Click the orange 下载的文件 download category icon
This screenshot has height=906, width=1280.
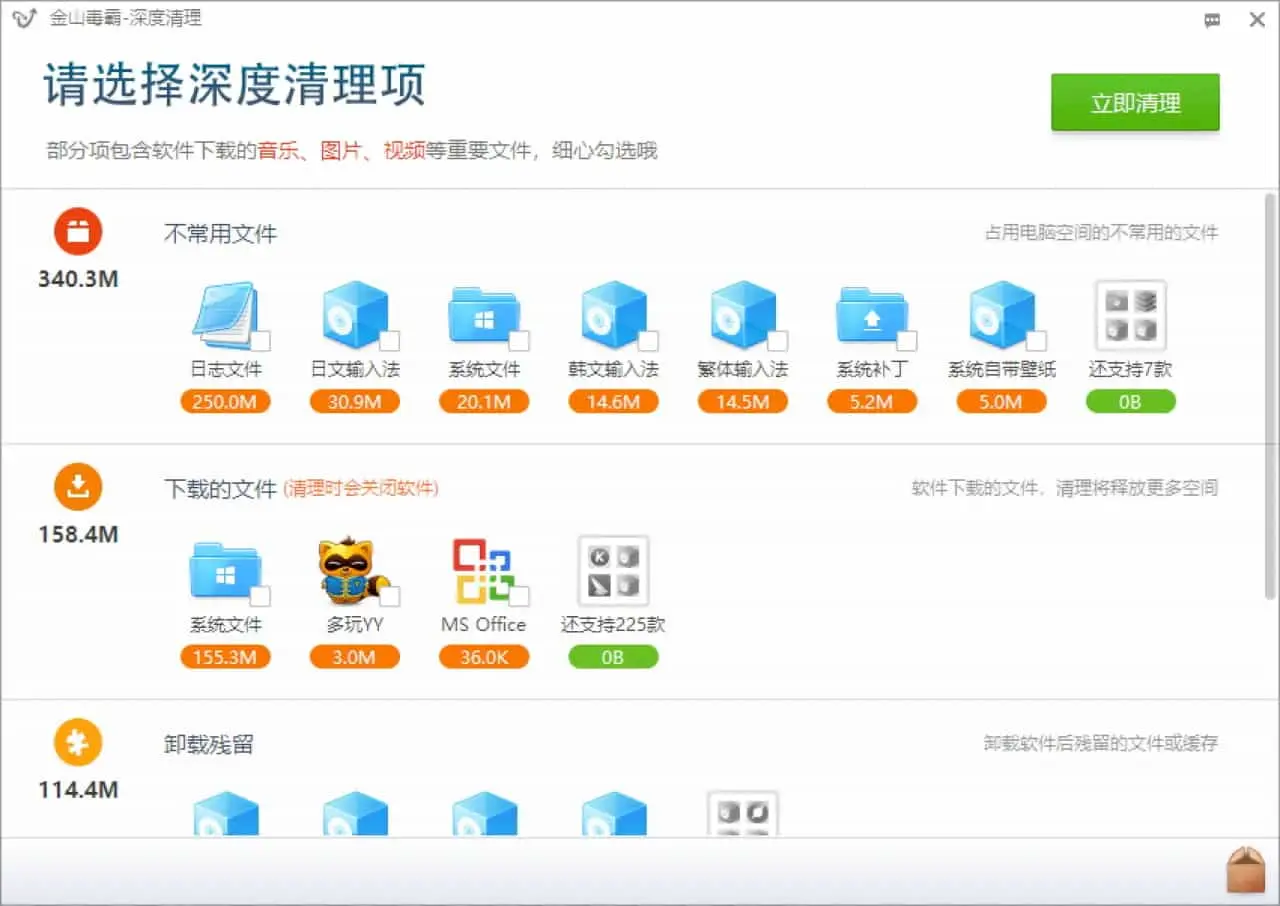78,488
